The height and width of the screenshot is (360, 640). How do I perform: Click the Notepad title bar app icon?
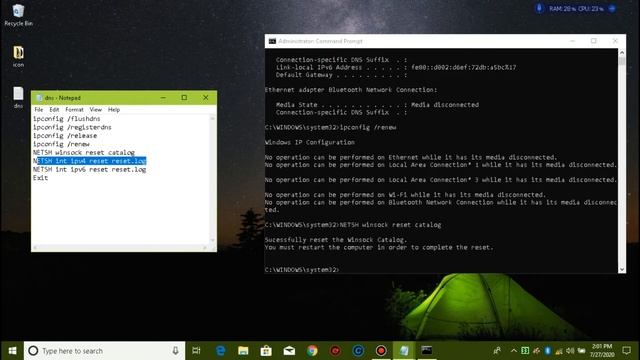39,98
